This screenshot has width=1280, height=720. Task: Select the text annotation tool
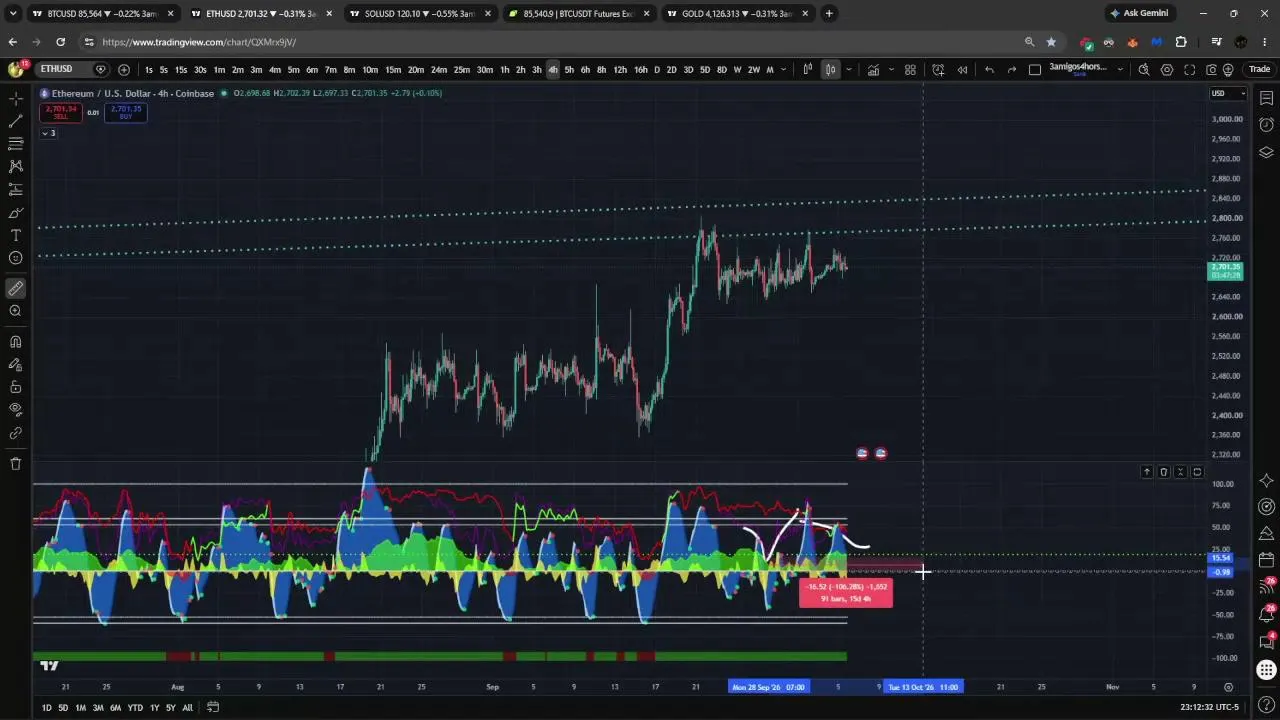pyautogui.click(x=15, y=235)
